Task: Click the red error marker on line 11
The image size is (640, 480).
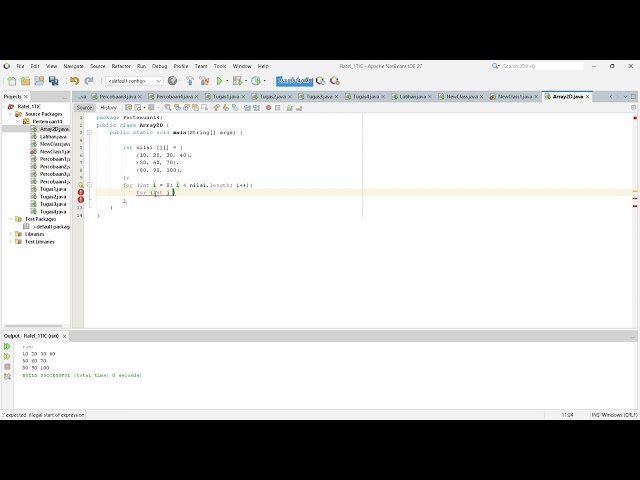Action: [81, 192]
